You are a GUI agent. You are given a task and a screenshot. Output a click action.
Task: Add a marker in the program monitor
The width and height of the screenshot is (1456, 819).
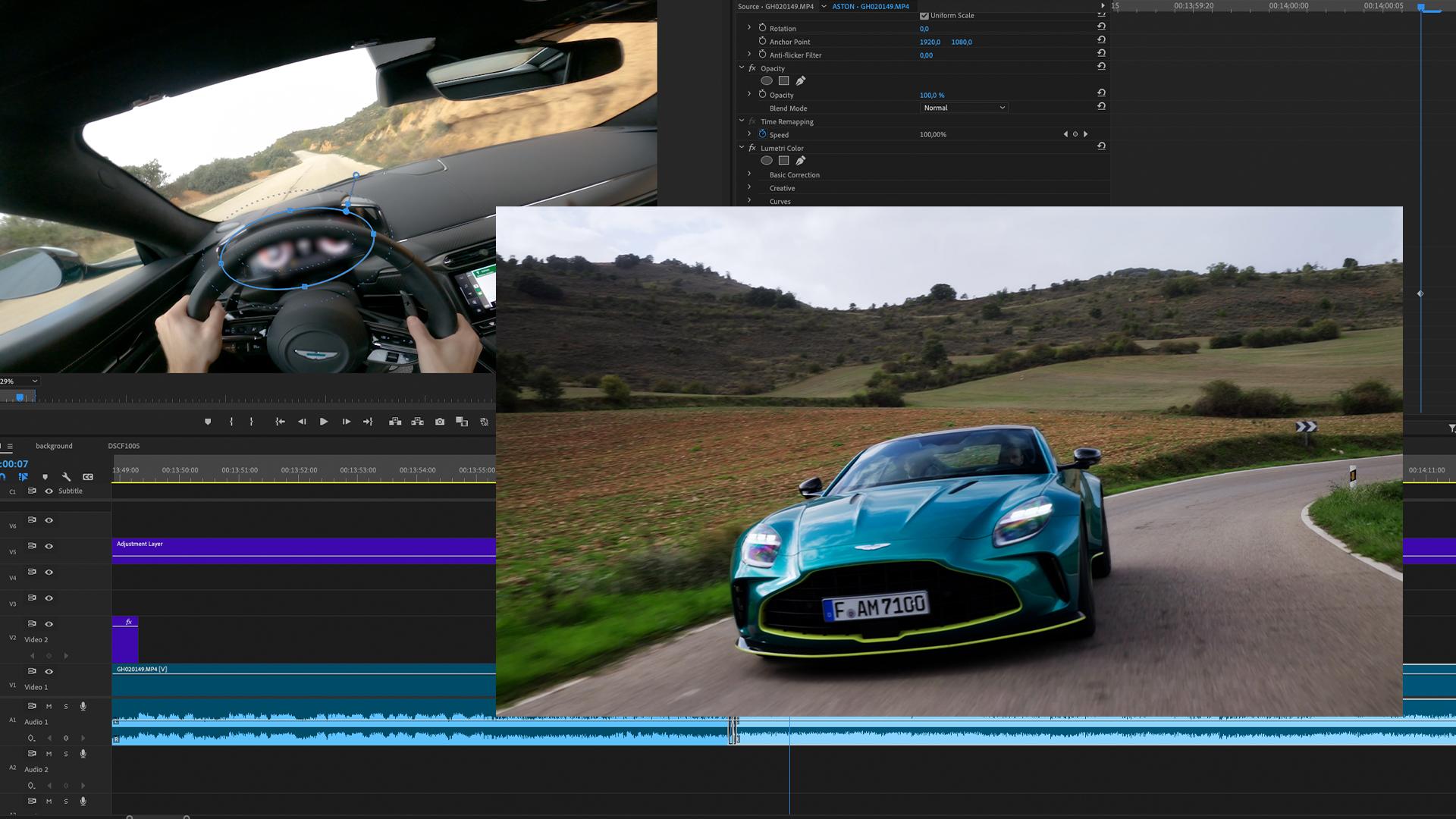[208, 422]
